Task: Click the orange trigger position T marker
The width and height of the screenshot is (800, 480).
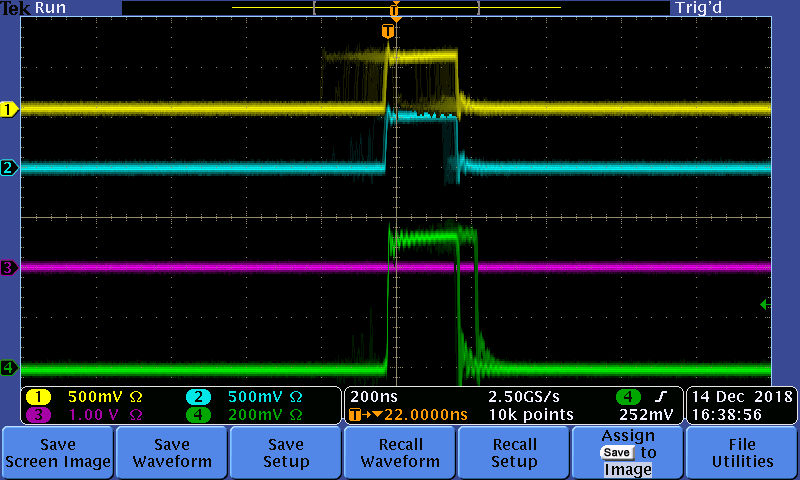Action: point(388,32)
